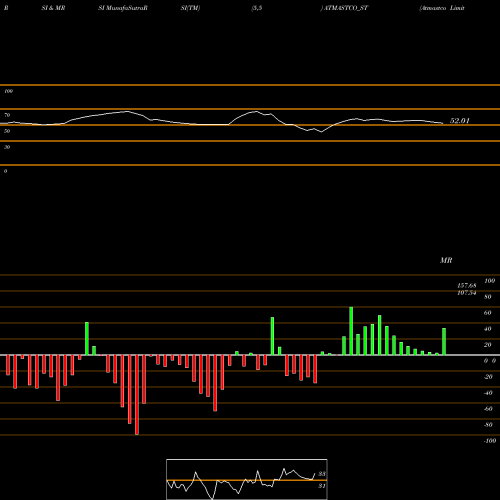Click the 'SI & MR' header label
The width and height of the screenshot is (500, 500).
53,8
